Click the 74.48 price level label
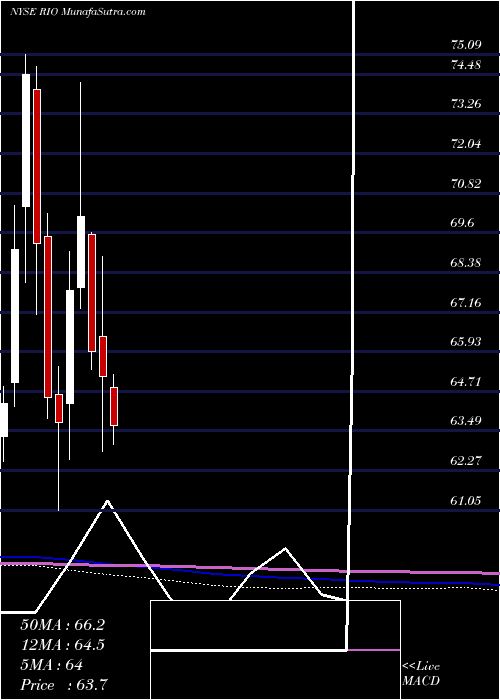 click(466, 65)
